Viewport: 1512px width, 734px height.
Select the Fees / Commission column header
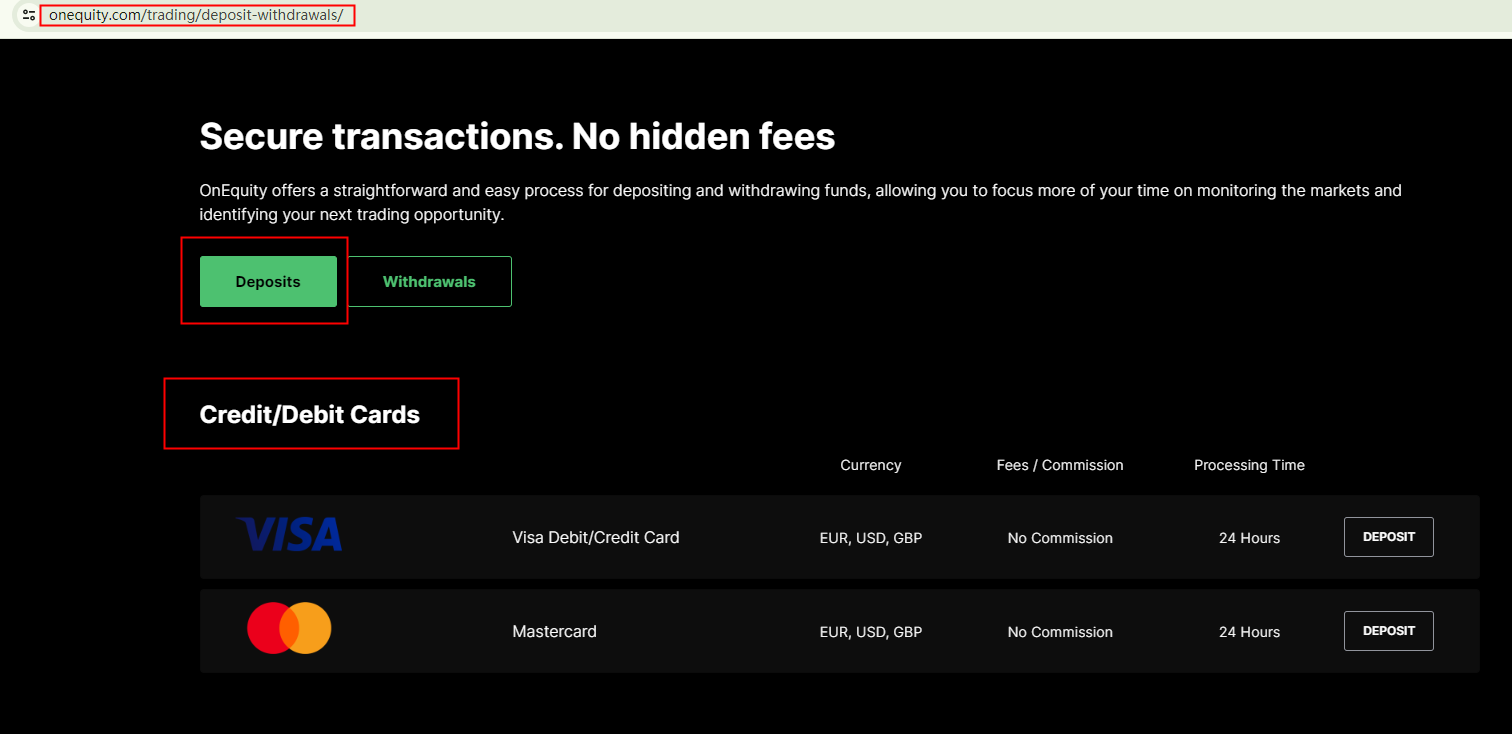(1059, 464)
